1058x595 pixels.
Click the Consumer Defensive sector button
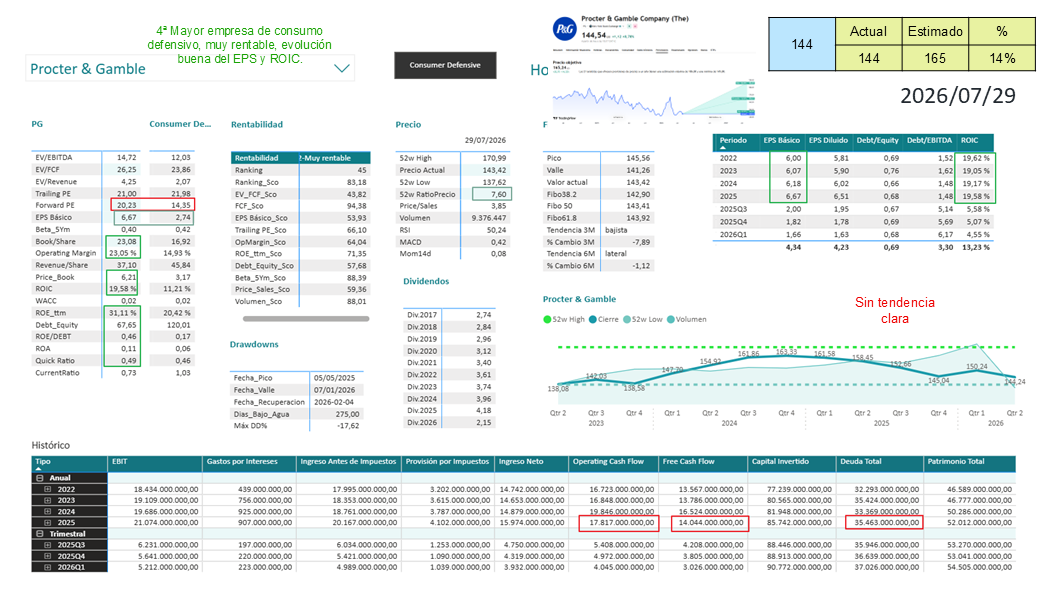coord(445,65)
